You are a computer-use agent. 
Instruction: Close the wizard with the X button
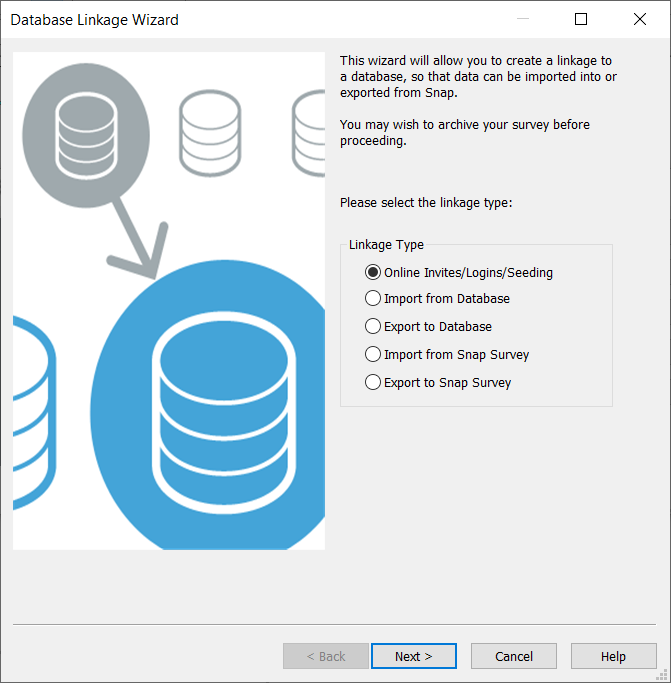[x=640, y=19]
